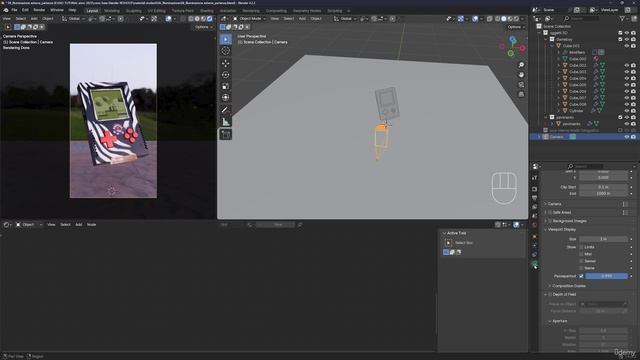The image size is (640, 360).
Task: Open the outliner filter funnel
Action: 622,19
